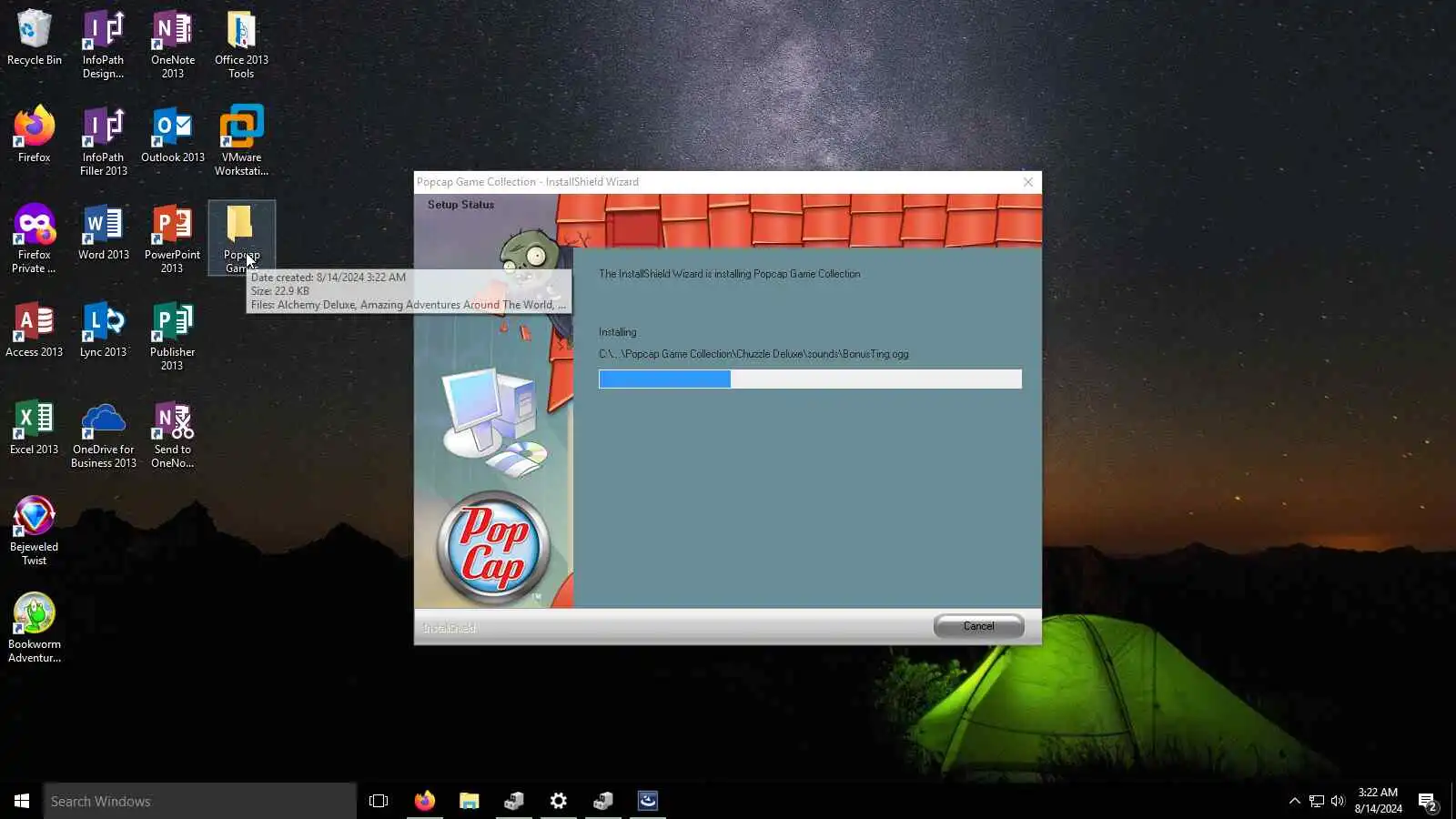Open the taskbar clock showing 3:22 AM
Viewport: 1456px width, 819px height.
coord(1378,801)
